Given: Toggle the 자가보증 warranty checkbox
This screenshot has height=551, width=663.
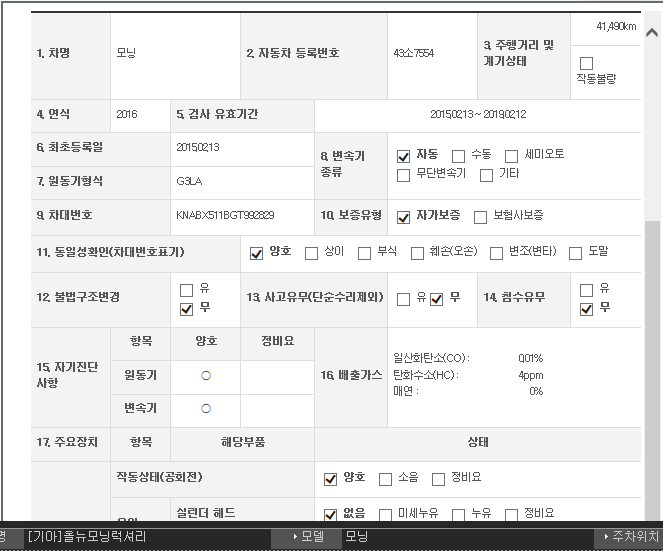Looking at the screenshot, I should (x=404, y=217).
